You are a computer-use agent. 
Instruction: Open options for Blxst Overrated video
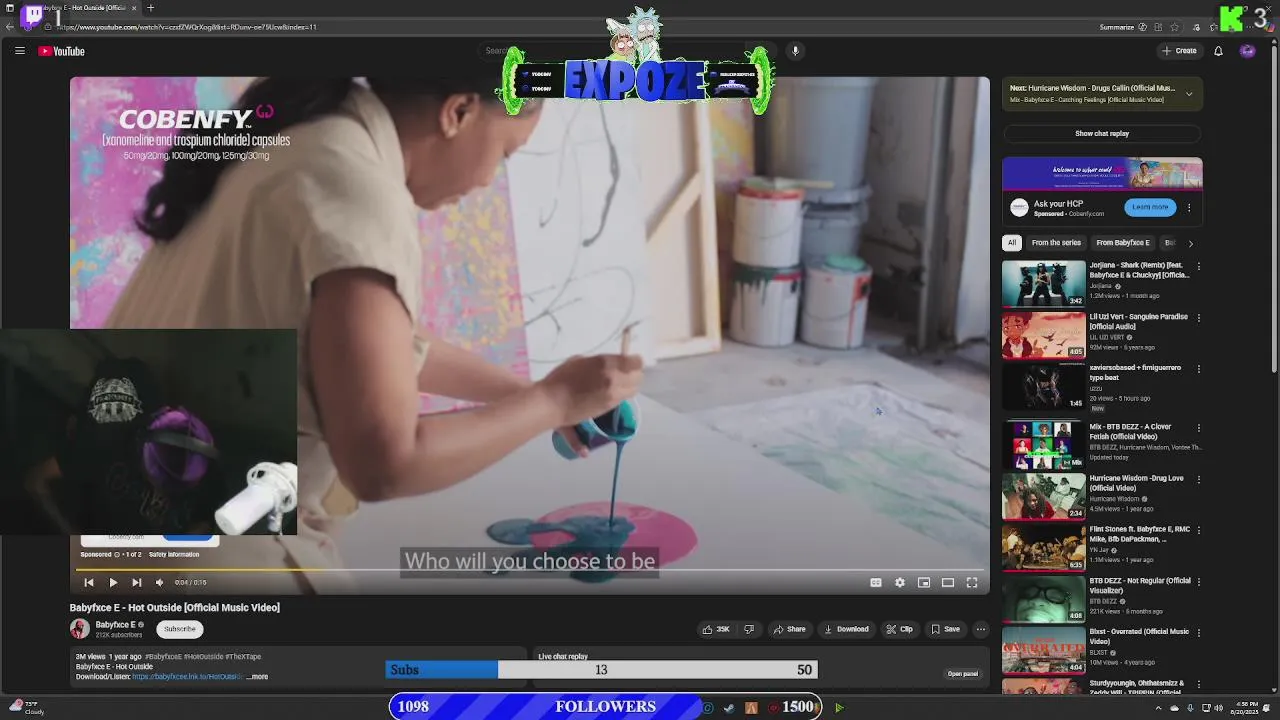click(x=1199, y=632)
